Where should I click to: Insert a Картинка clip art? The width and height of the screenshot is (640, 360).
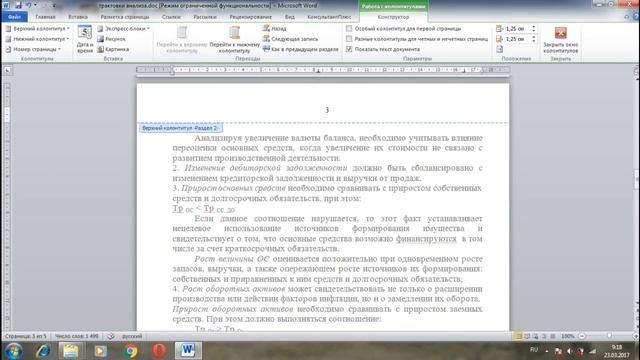coord(113,49)
